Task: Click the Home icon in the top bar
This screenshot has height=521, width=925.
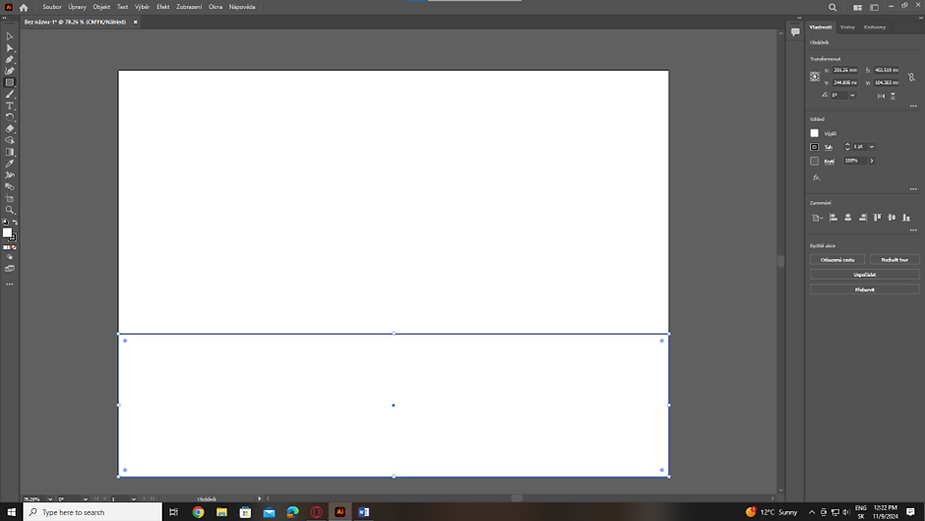Action: 24,7
